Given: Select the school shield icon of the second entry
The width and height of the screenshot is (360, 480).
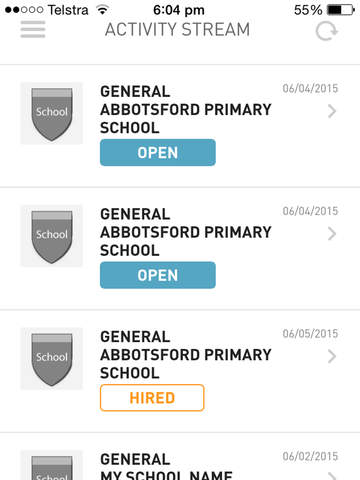Looking at the screenshot, I should (52, 236).
